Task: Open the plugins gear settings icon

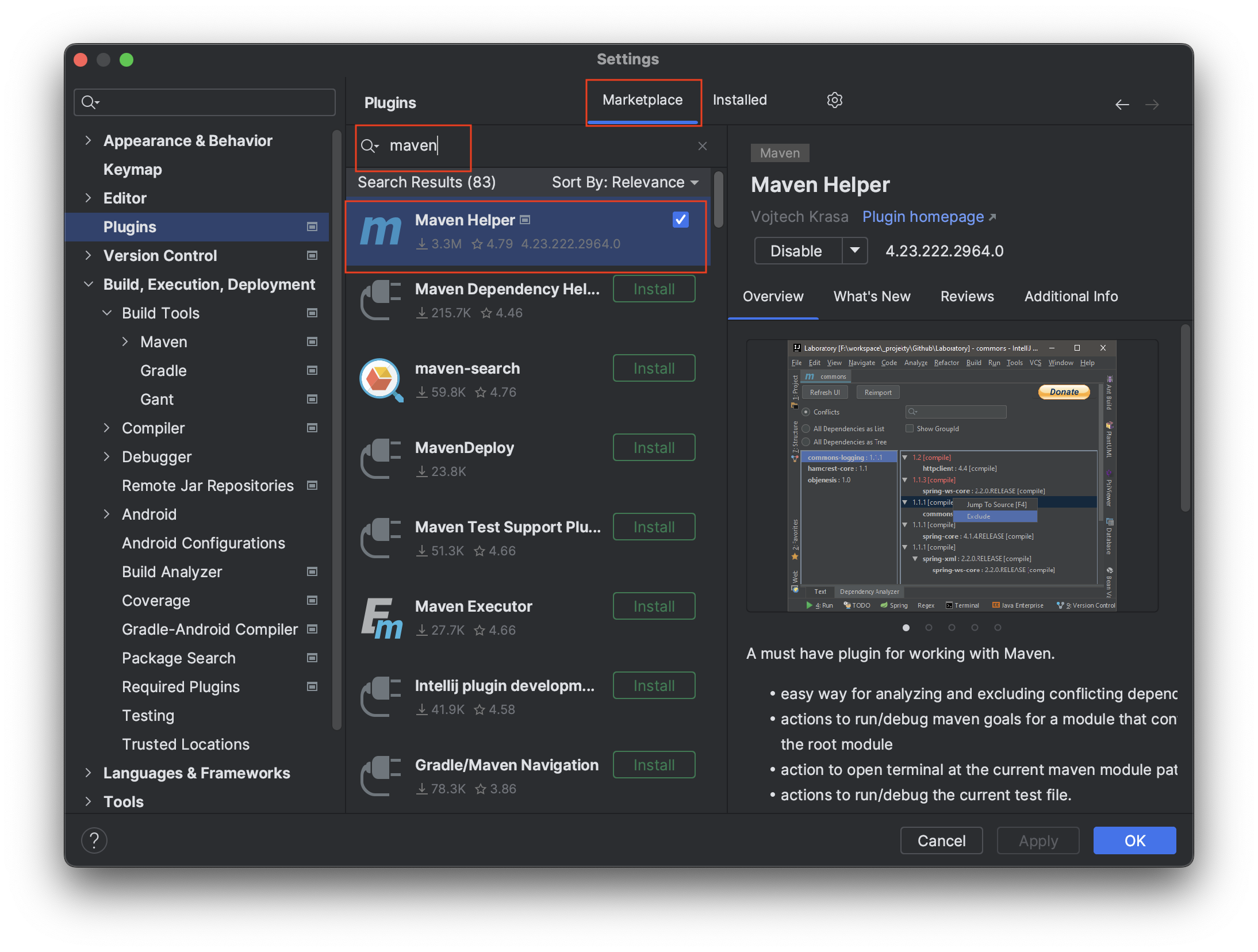Action: [834, 100]
